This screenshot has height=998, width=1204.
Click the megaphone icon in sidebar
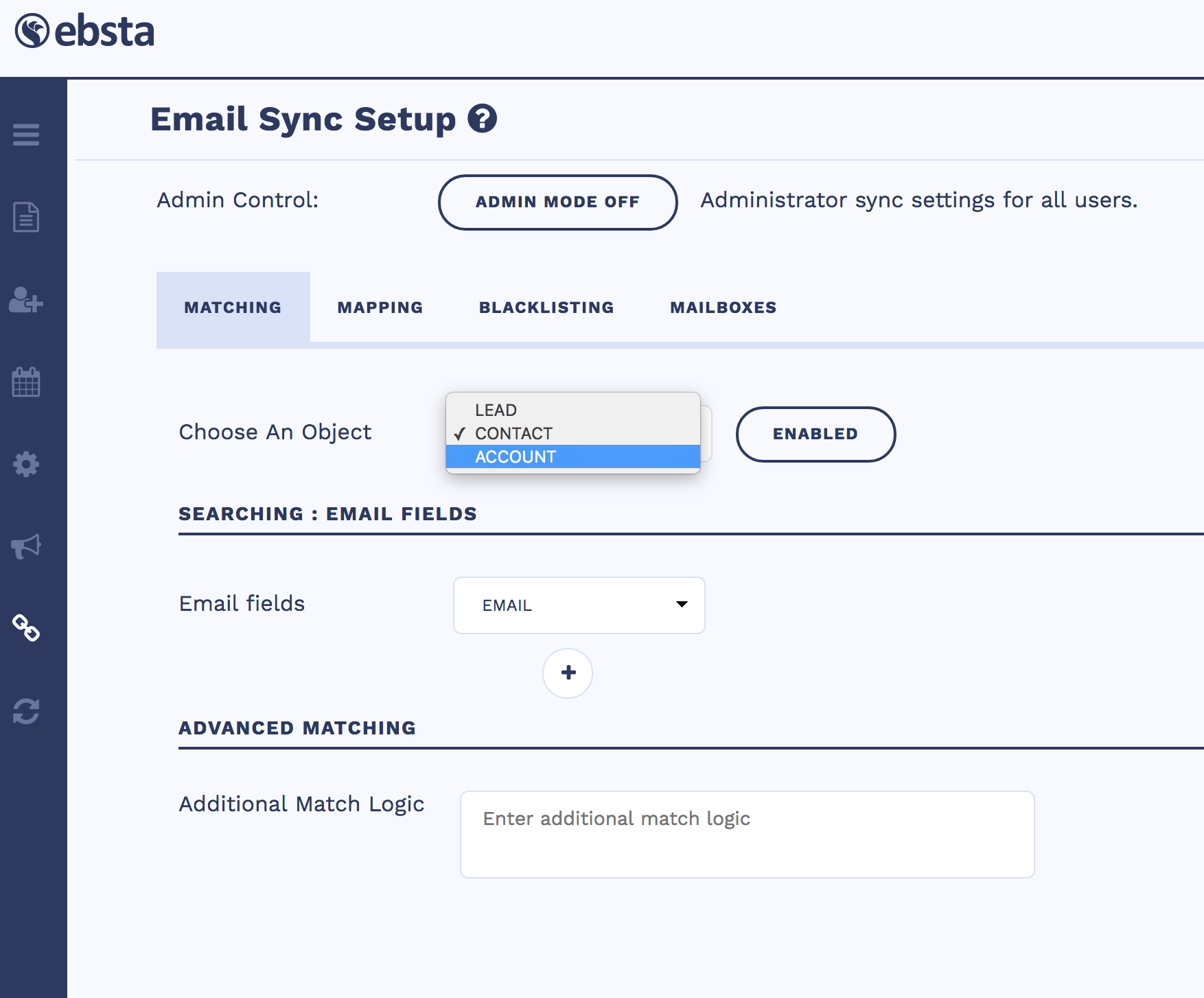click(x=26, y=546)
